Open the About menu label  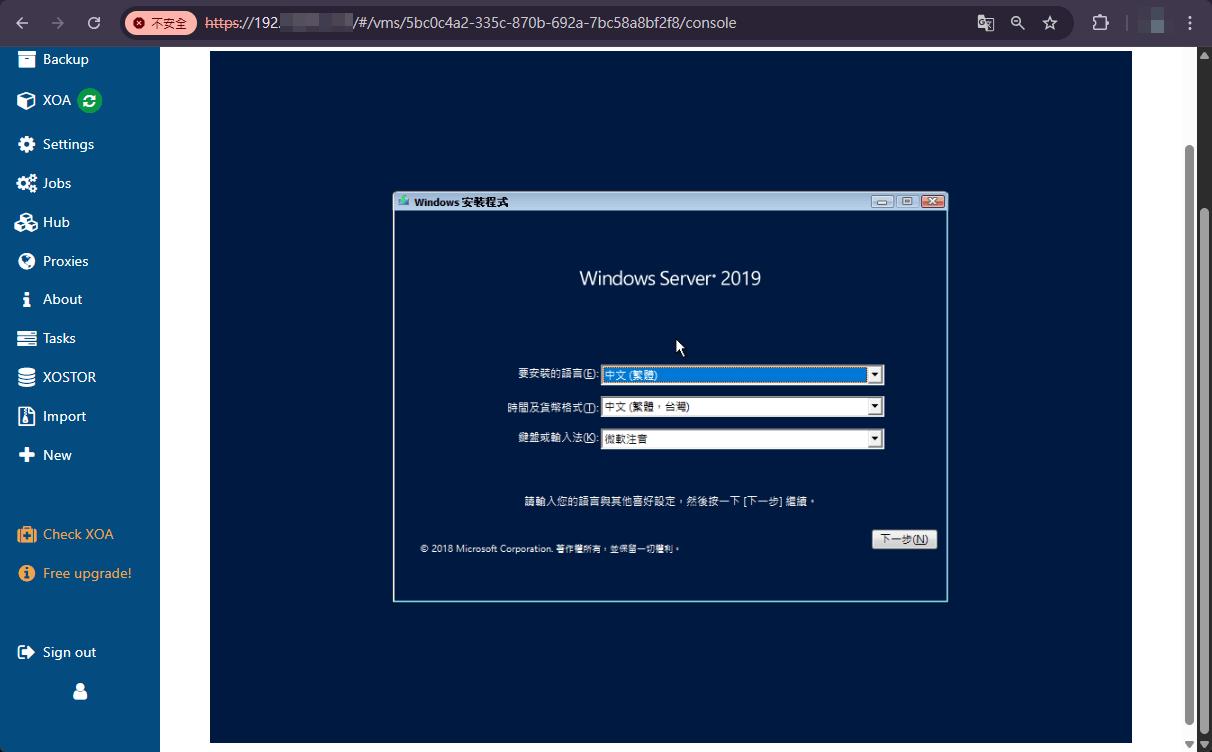click(62, 299)
